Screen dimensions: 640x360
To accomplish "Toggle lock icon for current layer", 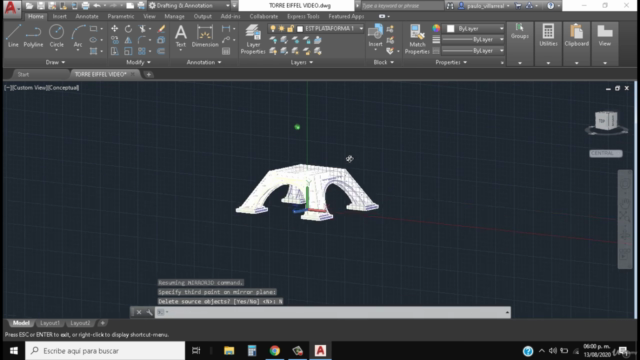I will (290, 29).
